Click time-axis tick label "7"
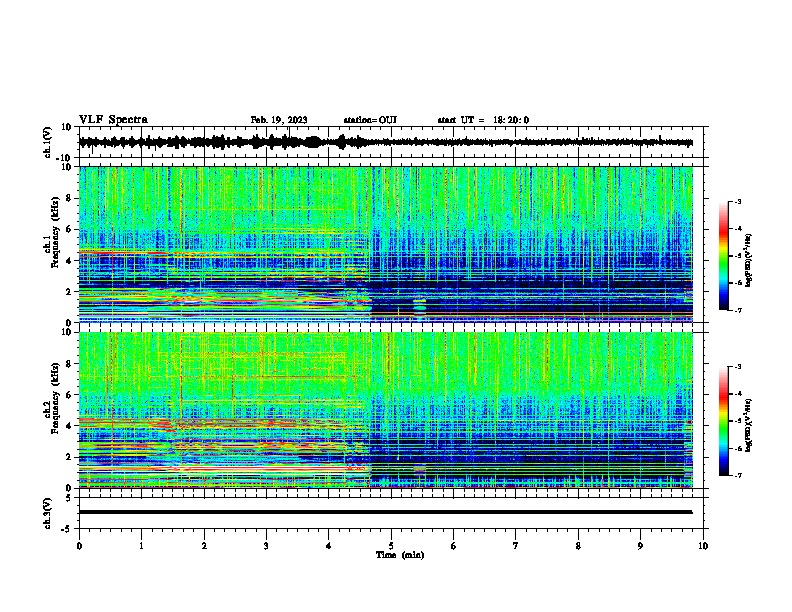The width and height of the screenshot is (792, 612). coord(516,546)
